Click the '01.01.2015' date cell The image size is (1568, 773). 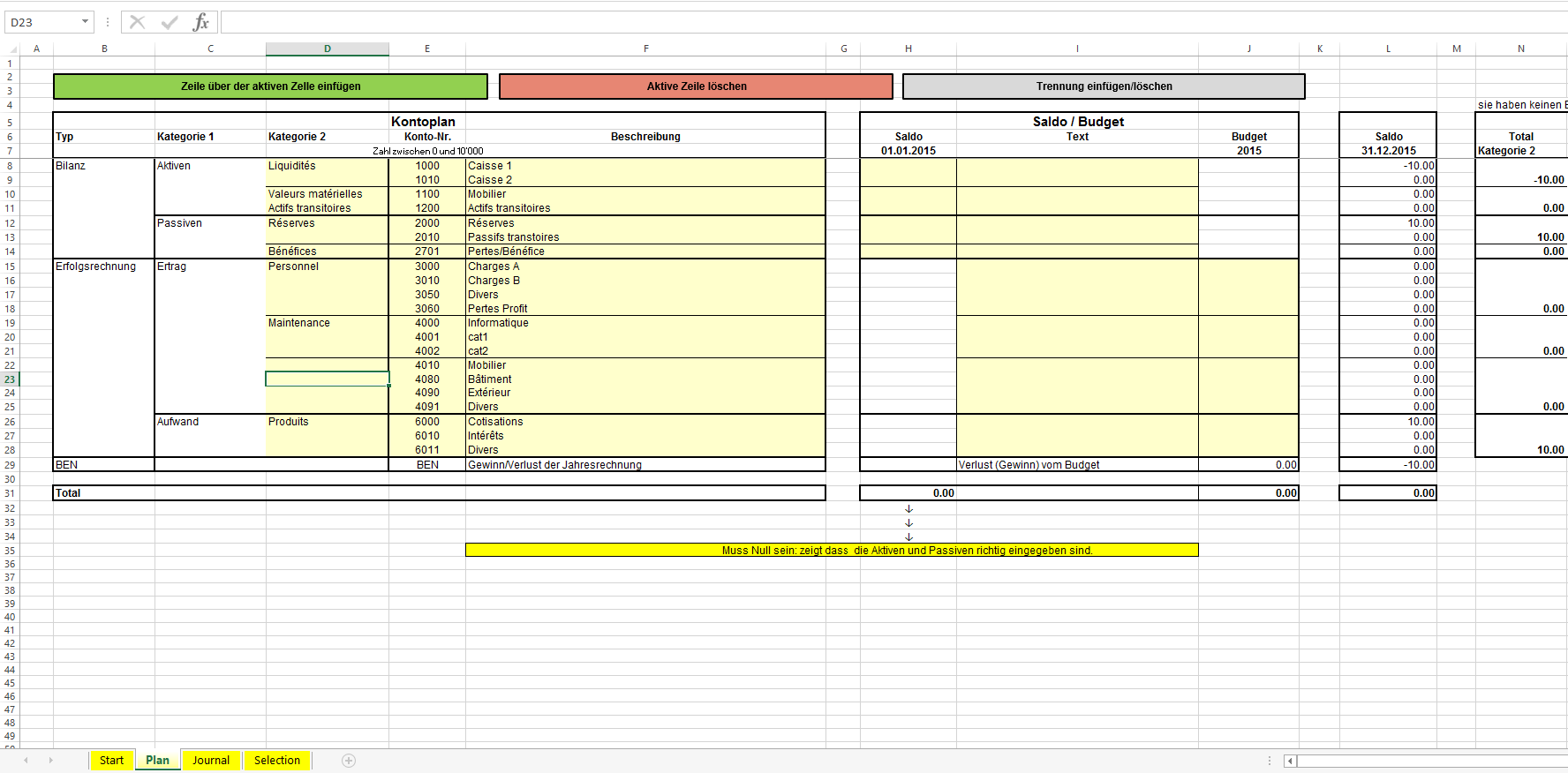tap(908, 151)
